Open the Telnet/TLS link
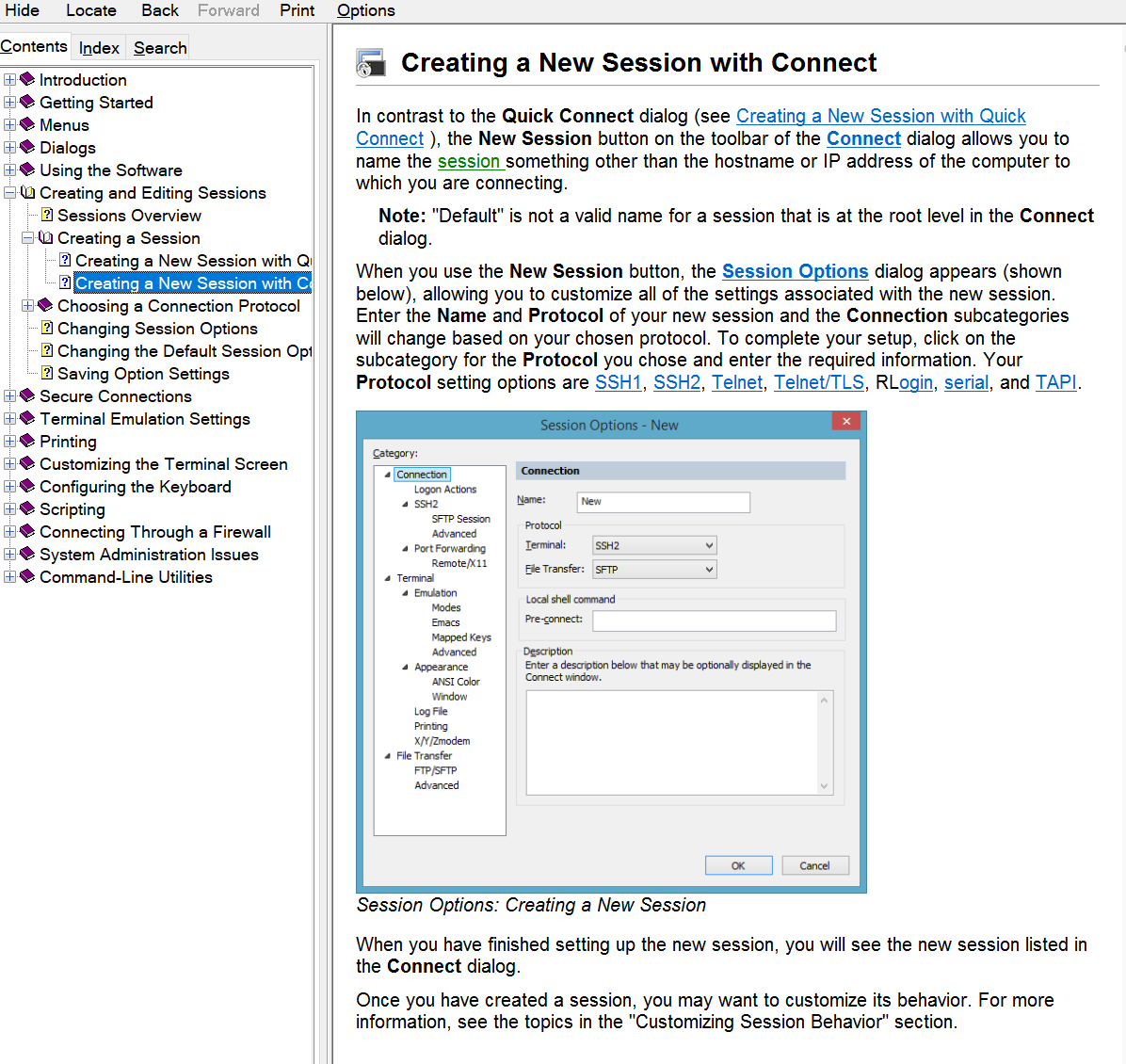 819,382
